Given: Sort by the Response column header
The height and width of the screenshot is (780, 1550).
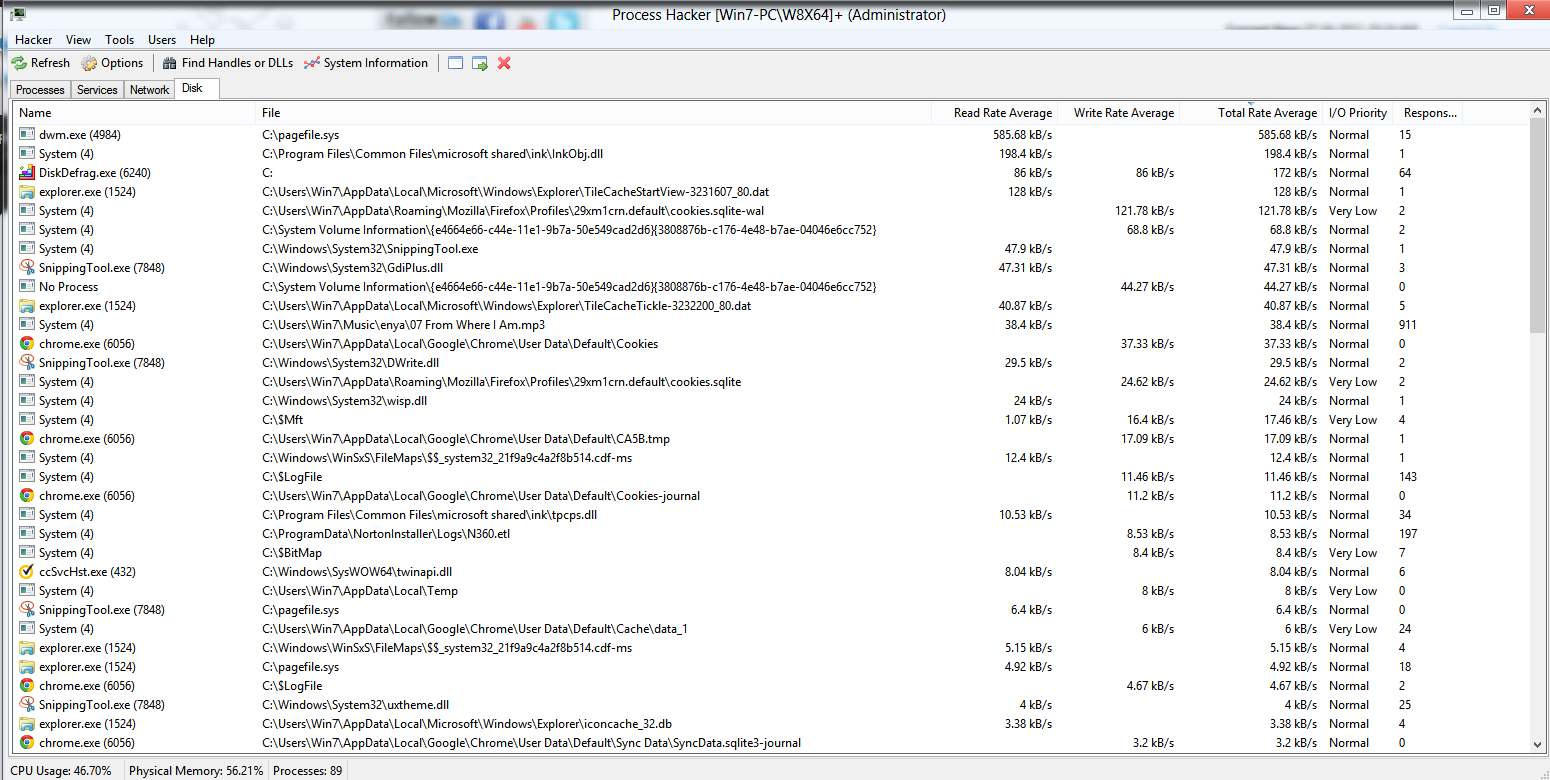Looking at the screenshot, I should (x=1430, y=113).
